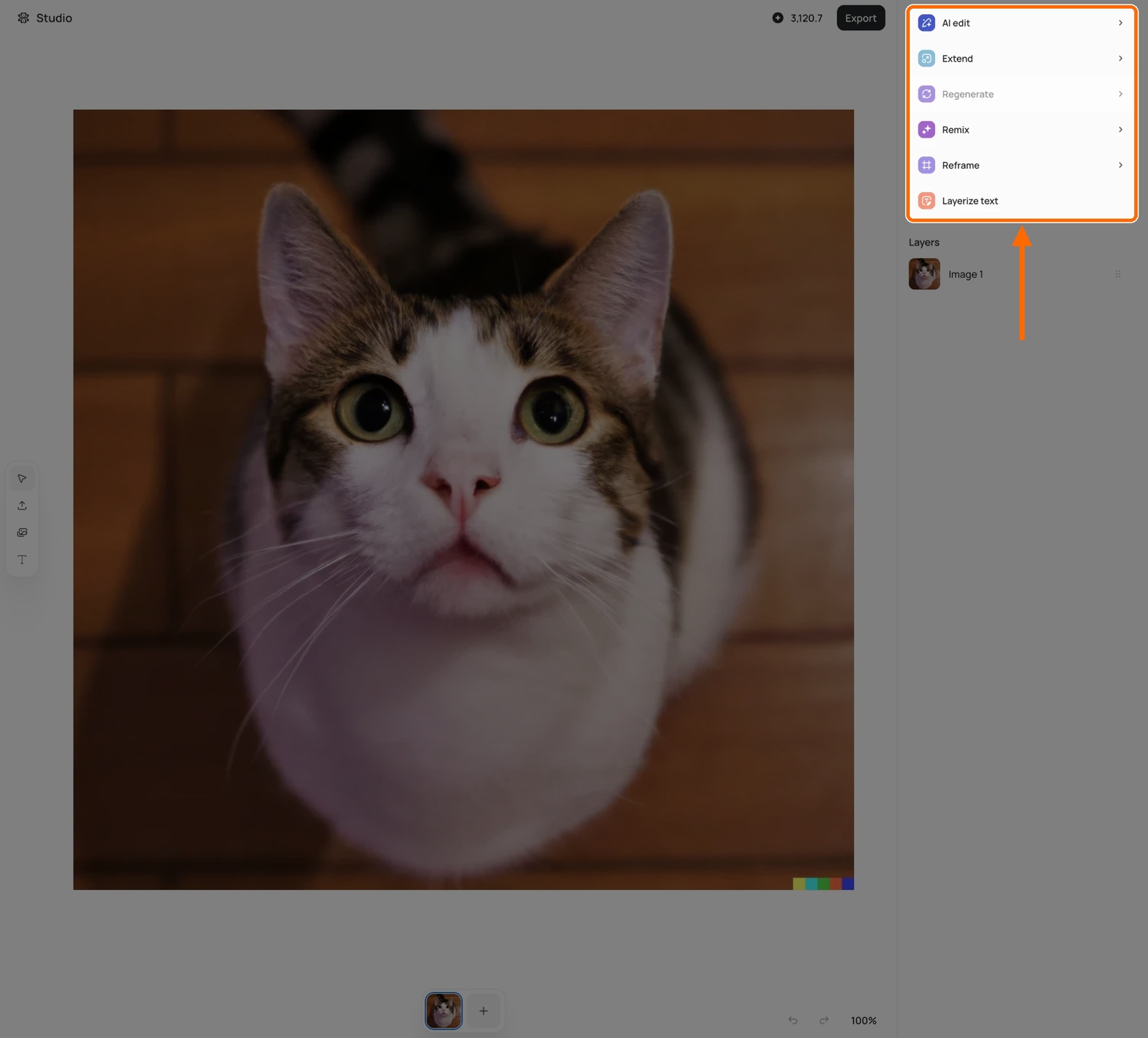Screen dimensions: 1148x1038
Task: Select the Image 1 layer thumbnail
Action: click(924, 274)
